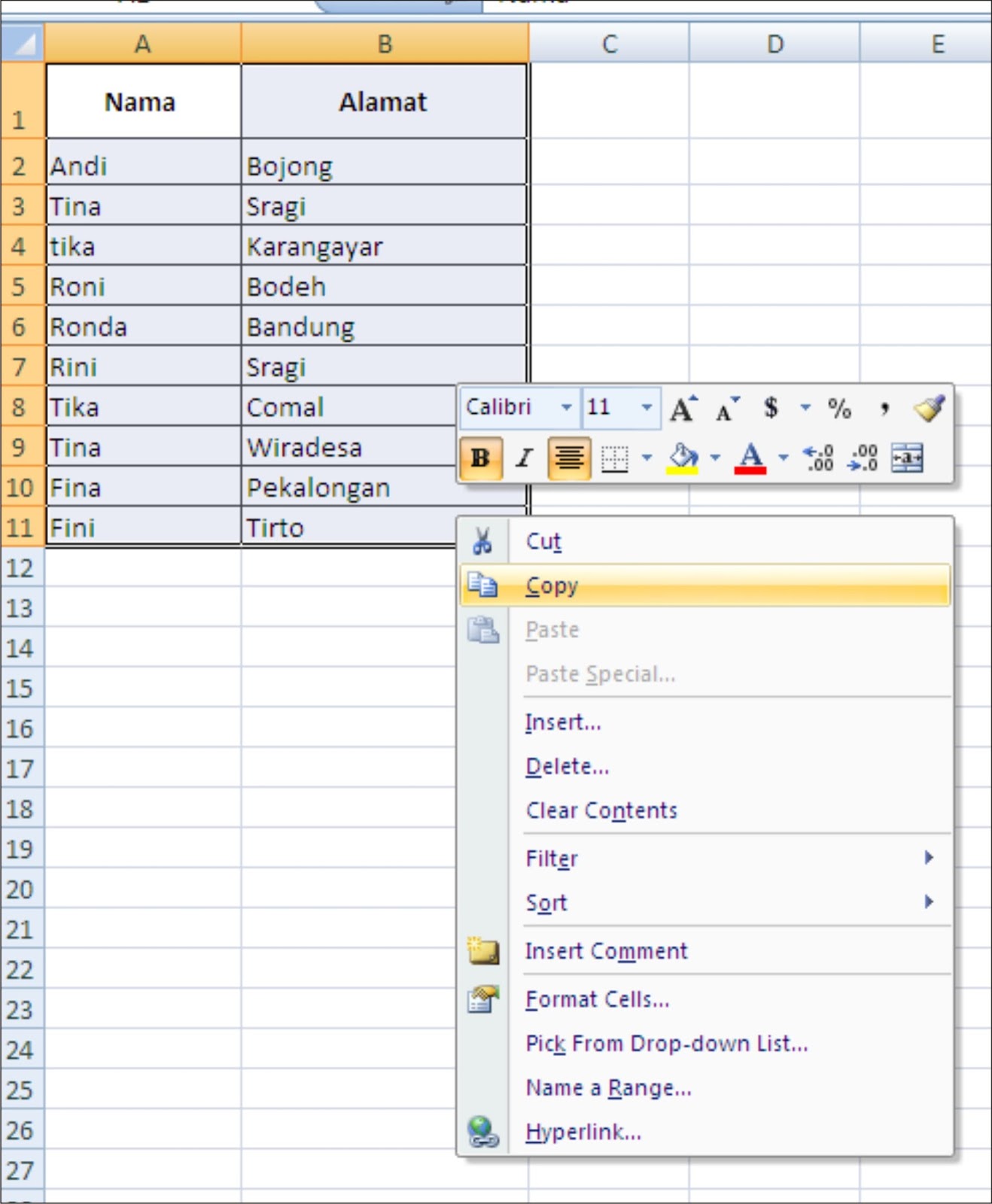Select column E header

(927, 43)
